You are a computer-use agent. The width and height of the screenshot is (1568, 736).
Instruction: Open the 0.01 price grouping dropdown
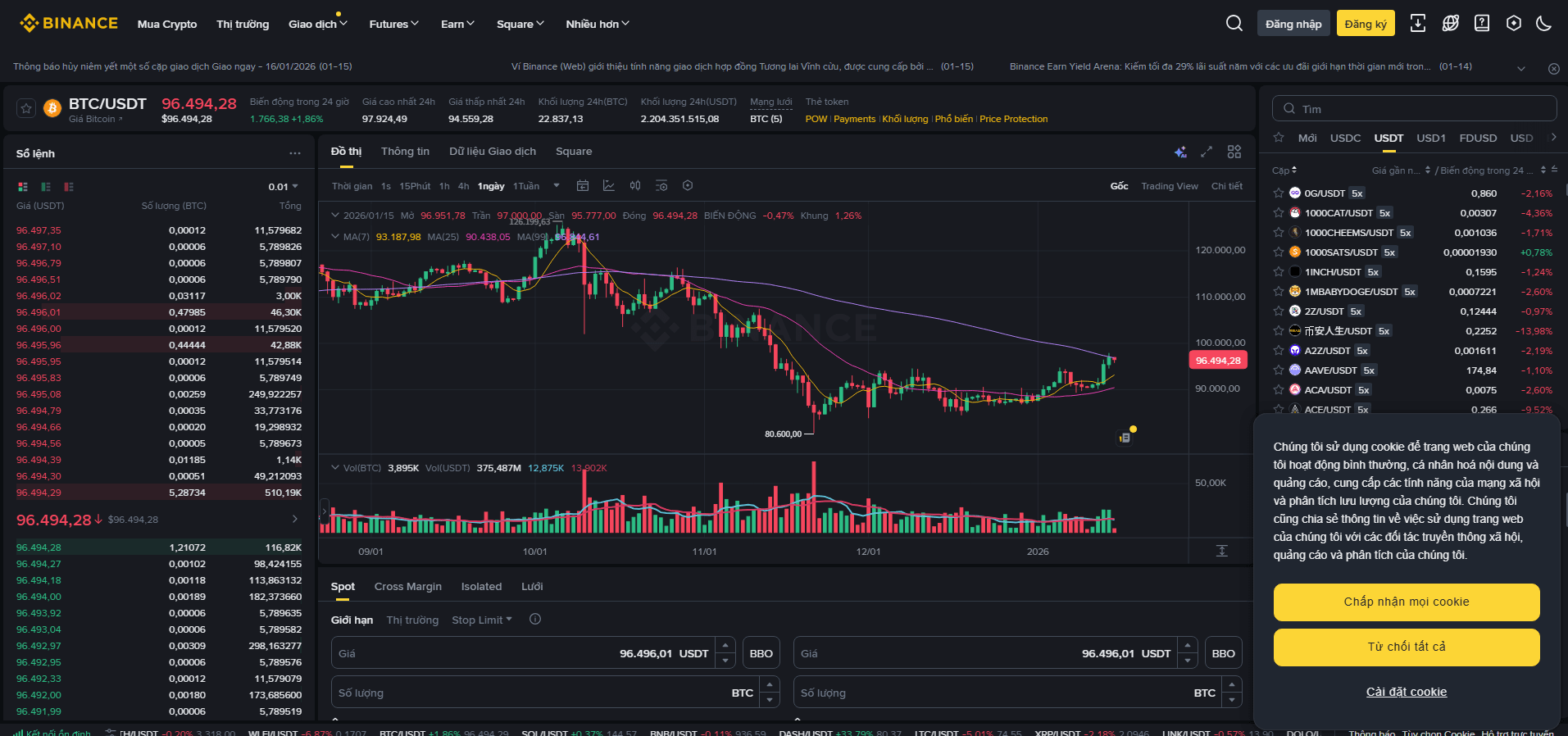click(x=284, y=187)
